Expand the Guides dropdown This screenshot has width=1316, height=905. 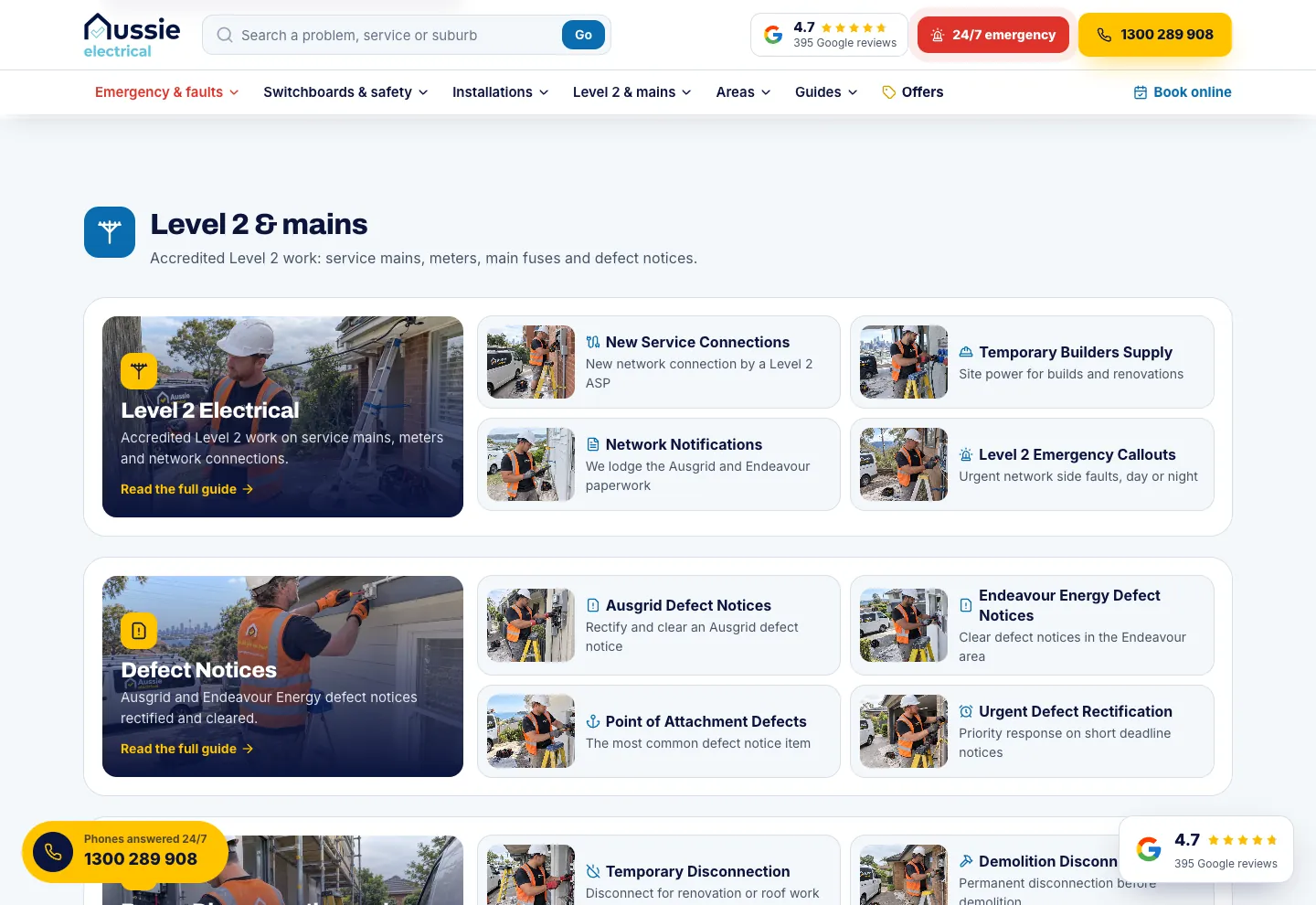pyautogui.click(x=826, y=92)
